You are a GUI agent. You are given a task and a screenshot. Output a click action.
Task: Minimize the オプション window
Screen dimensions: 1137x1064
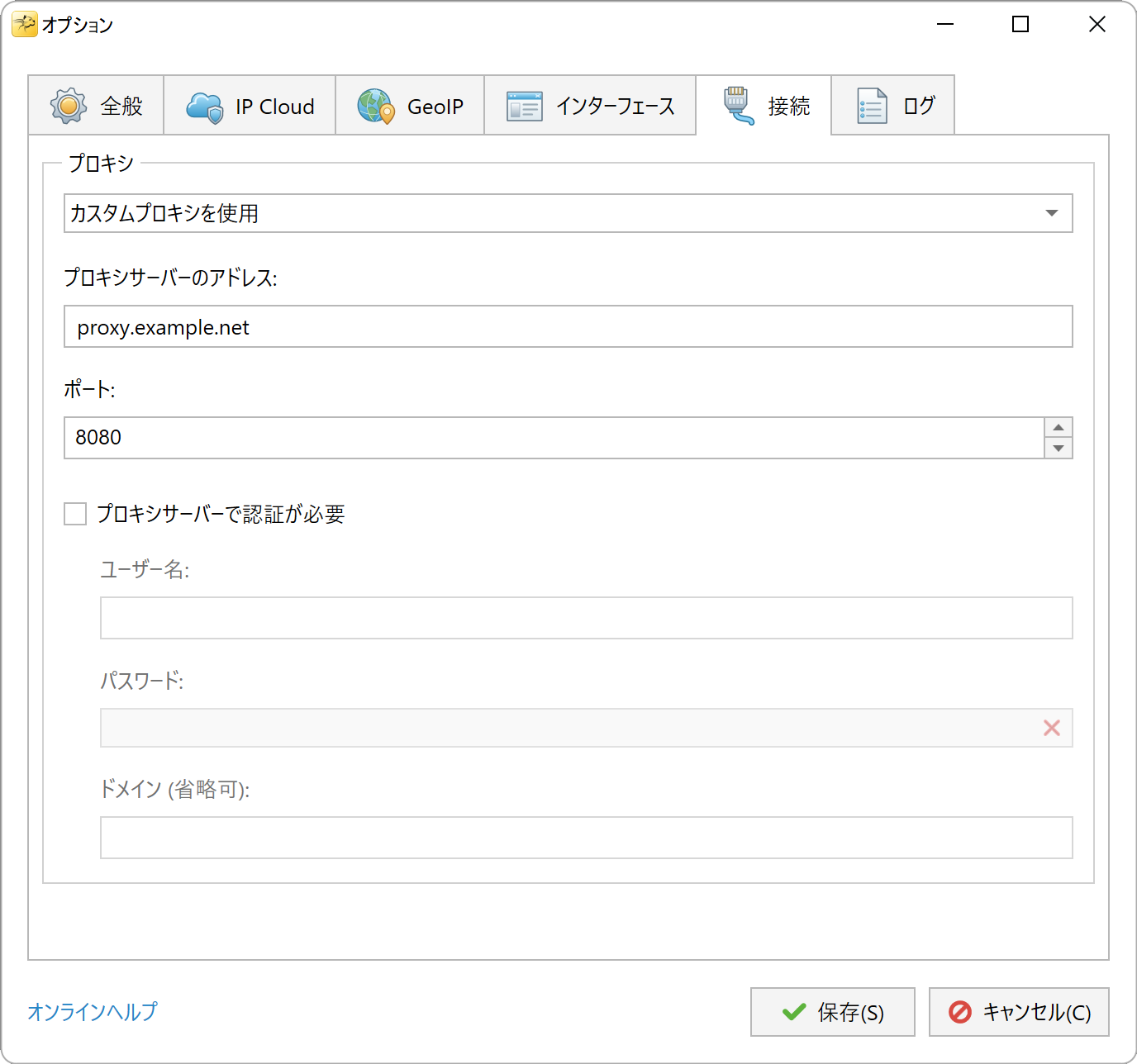click(x=945, y=25)
